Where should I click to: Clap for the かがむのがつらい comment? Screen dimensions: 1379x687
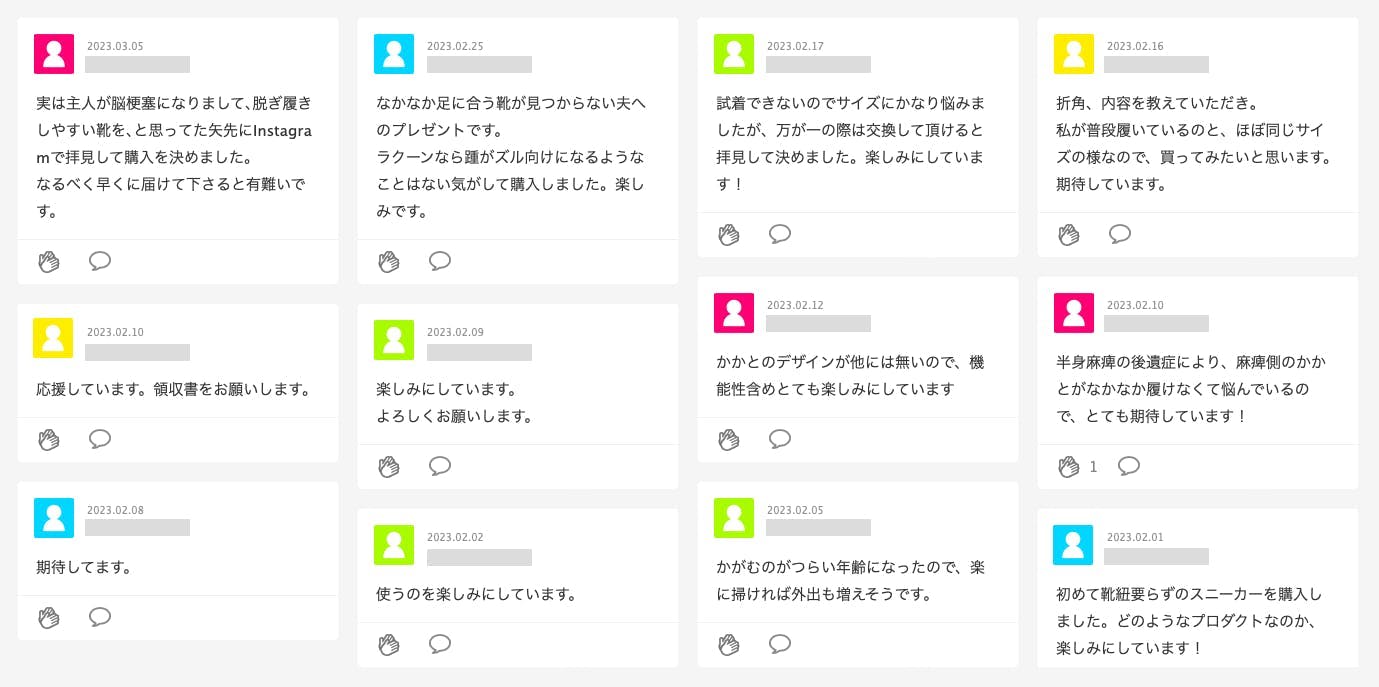coord(729,644)
